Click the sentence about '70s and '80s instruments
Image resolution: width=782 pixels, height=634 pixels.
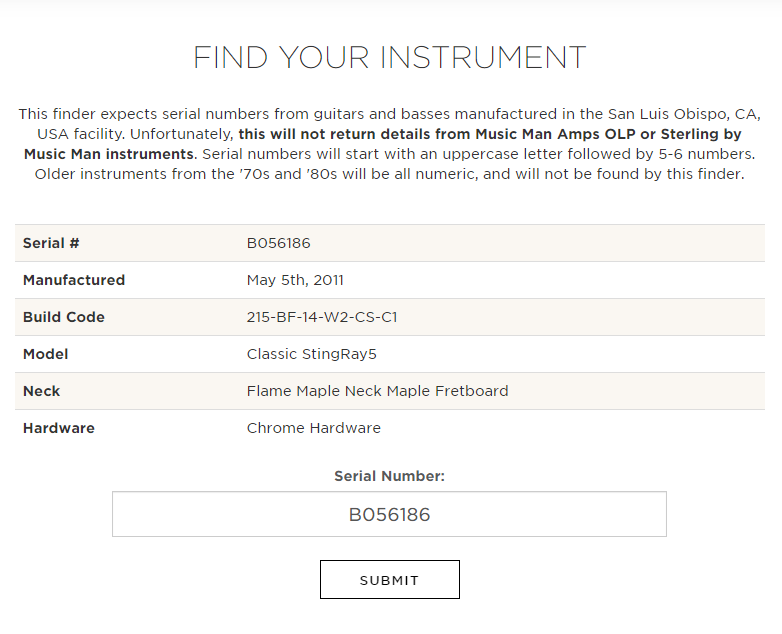coord(390,174)
